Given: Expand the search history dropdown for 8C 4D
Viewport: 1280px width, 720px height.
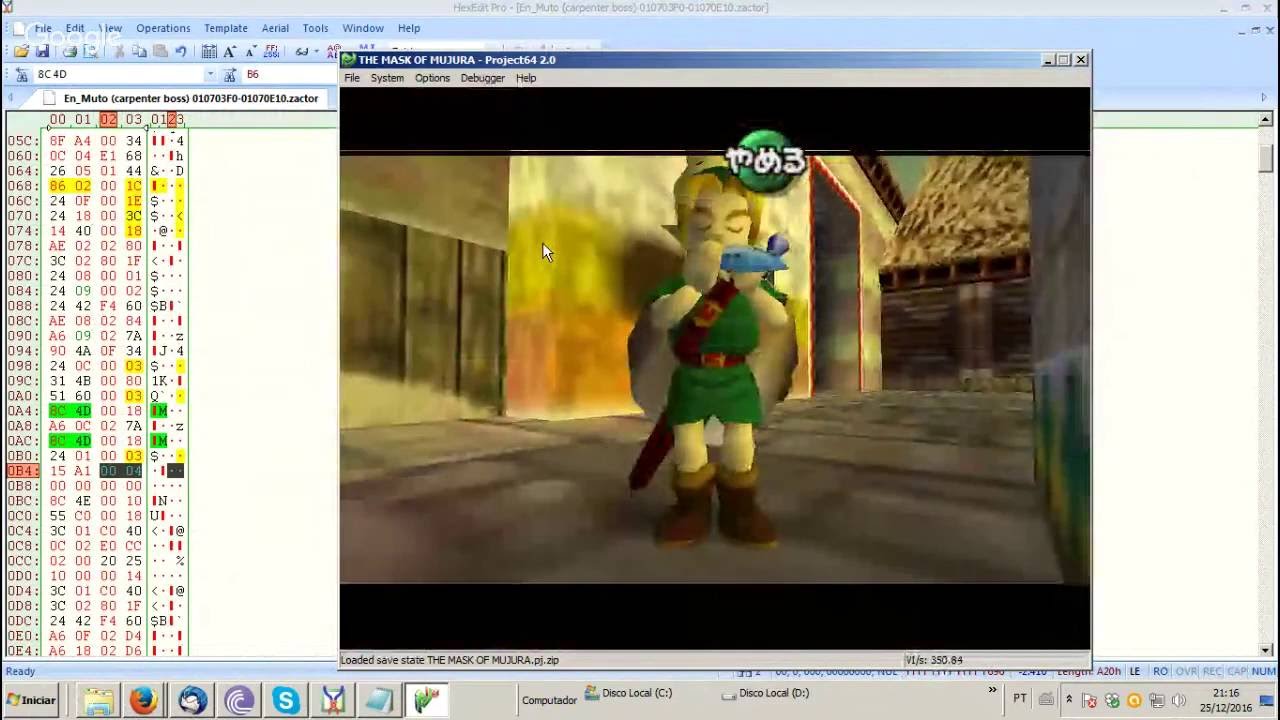Looking at the screenshot, I should coord(210,74).
